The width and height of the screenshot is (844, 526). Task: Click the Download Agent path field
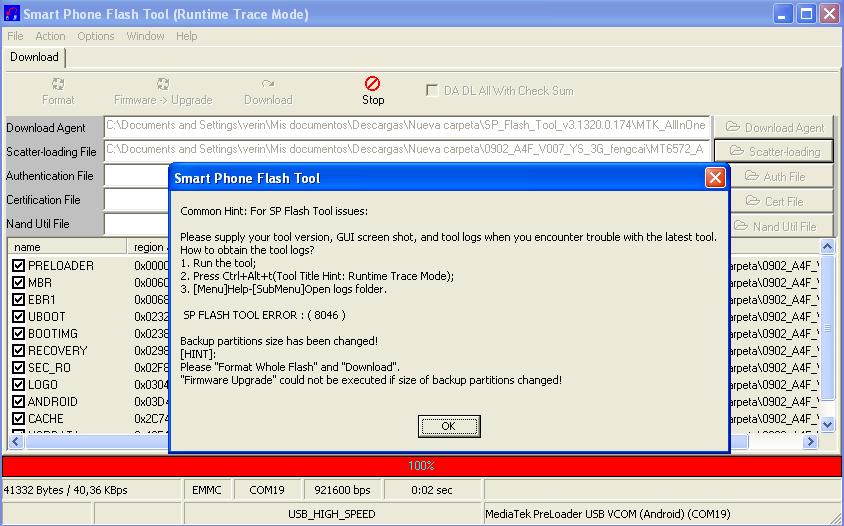(x=407, y=127)
